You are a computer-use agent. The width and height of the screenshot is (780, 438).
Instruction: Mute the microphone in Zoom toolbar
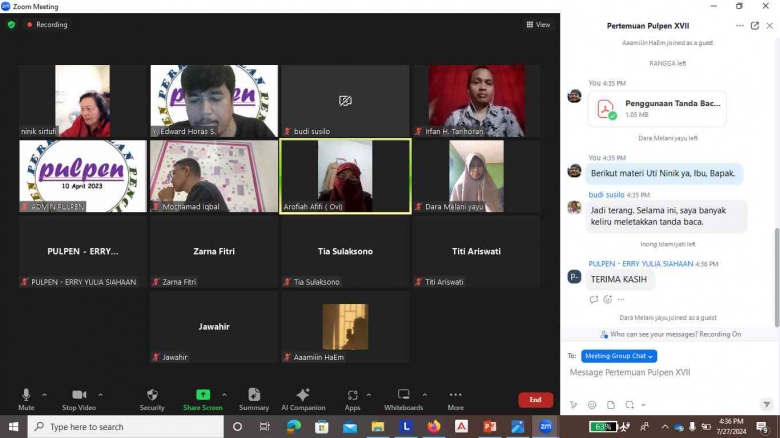coord(26,395)
